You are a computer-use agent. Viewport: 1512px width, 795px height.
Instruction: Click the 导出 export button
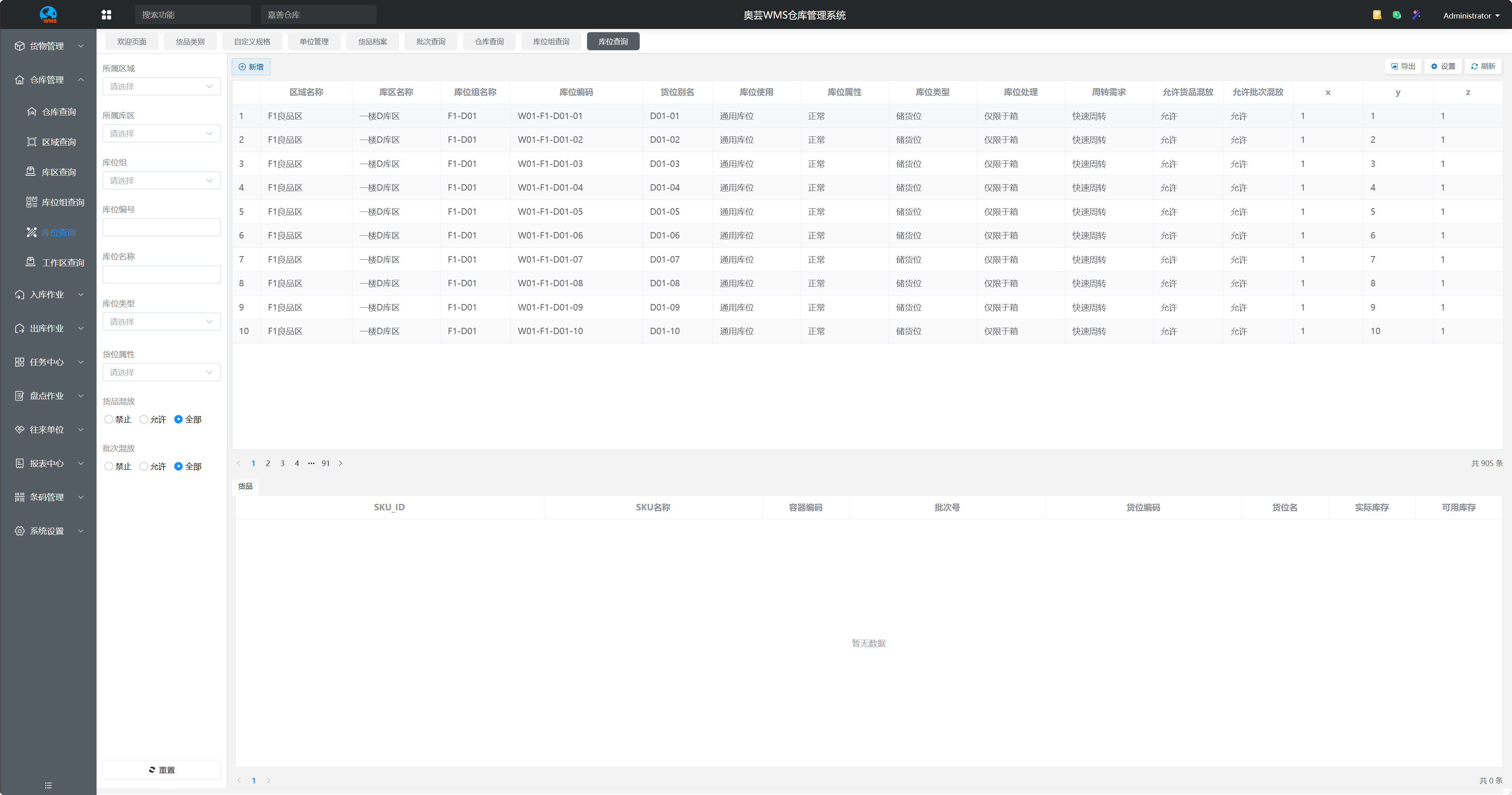coord(1403,66)
